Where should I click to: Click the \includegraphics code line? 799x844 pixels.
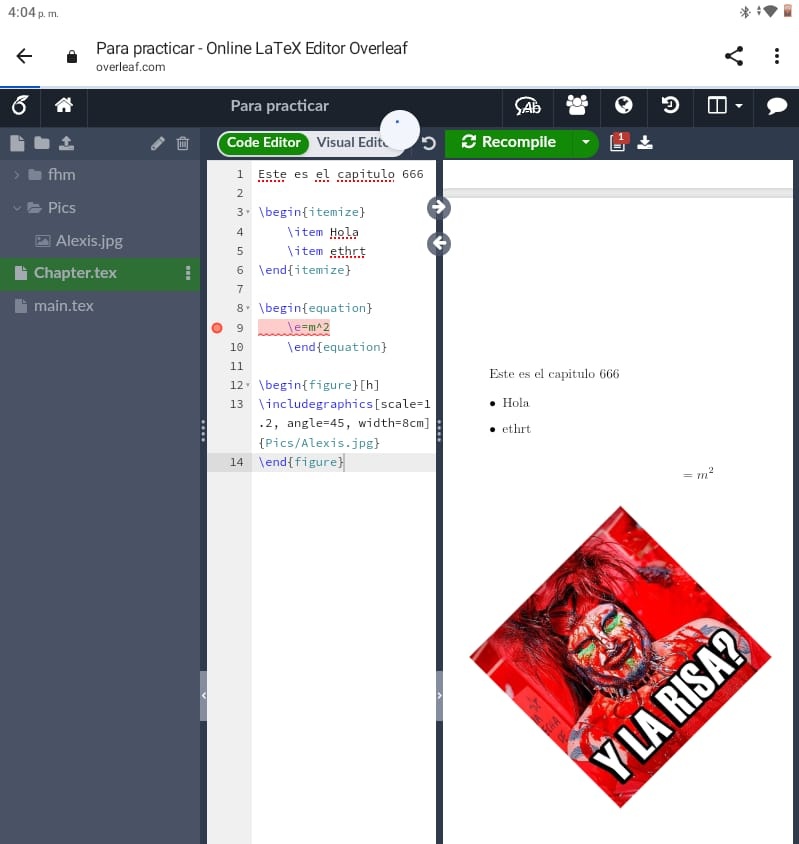click(344, 423)
